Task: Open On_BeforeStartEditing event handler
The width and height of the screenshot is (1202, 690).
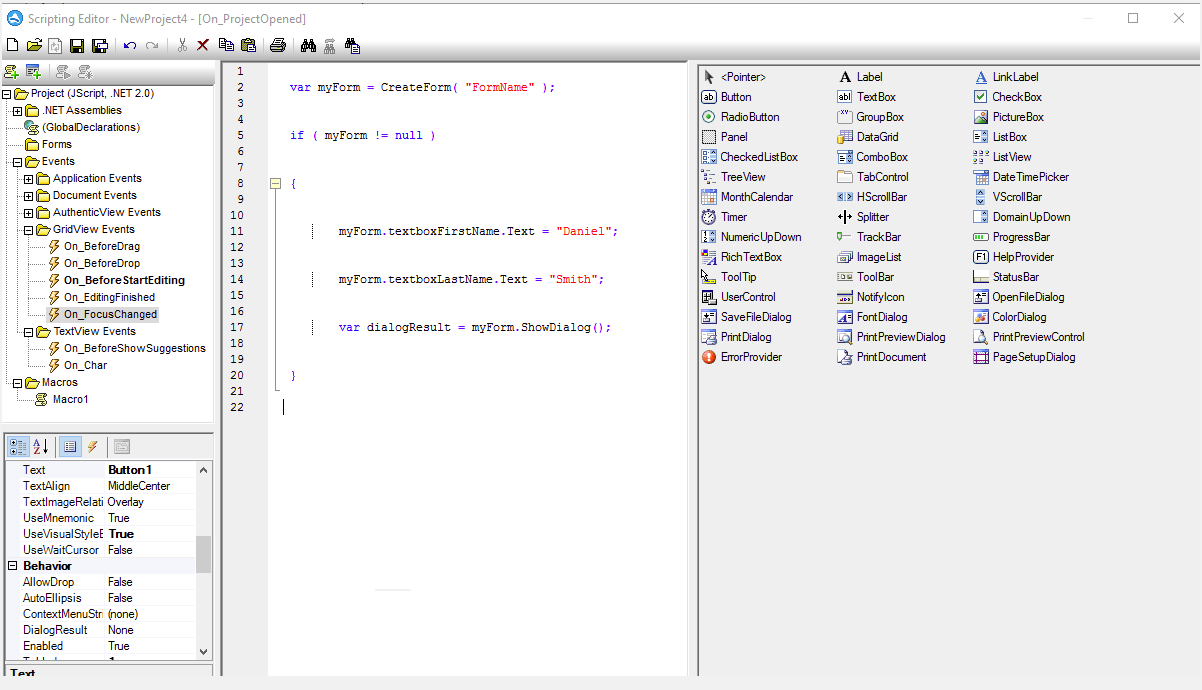Action: coord(124,280)
